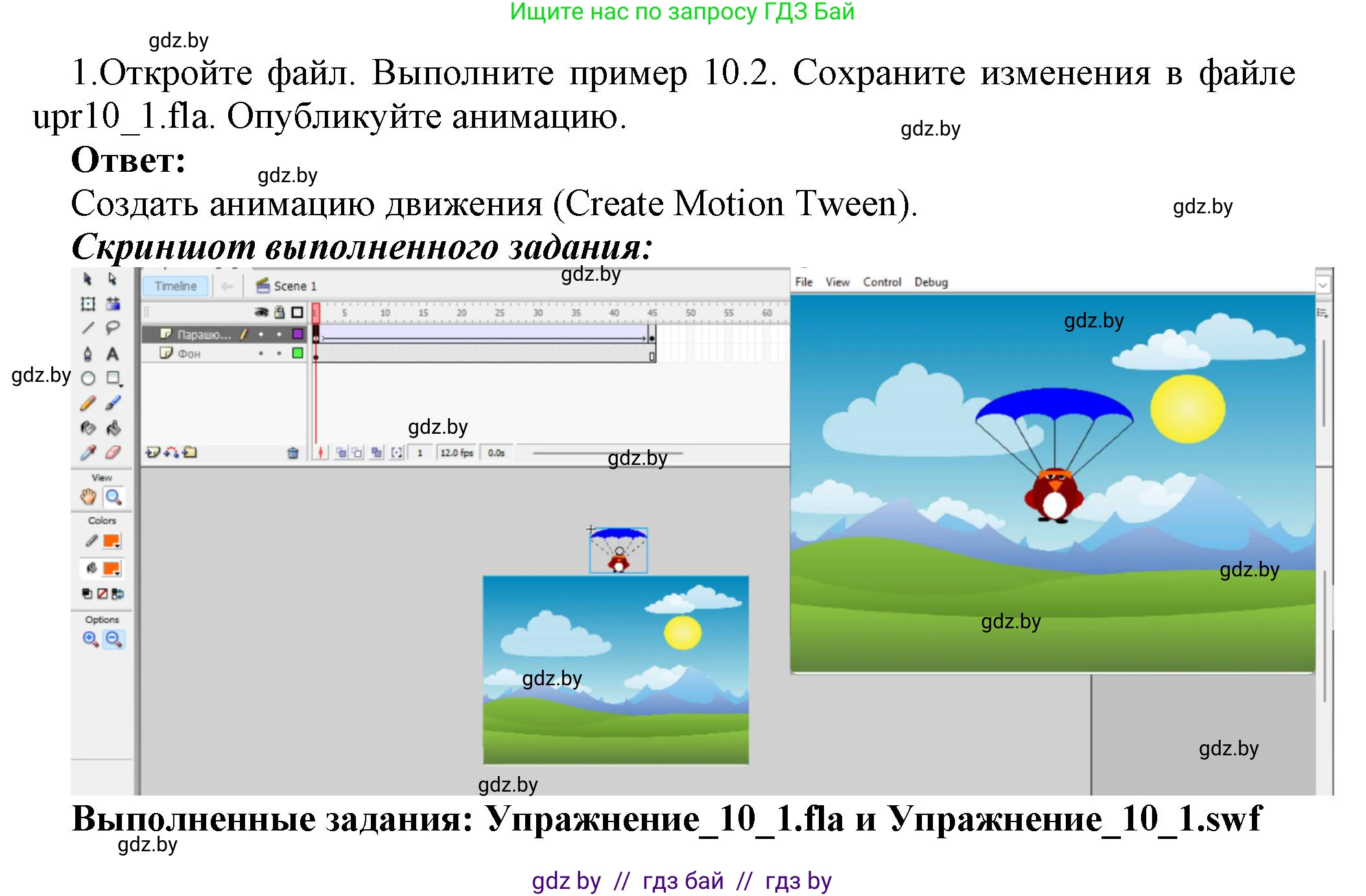The width and height of the screenshot is (1366, 896).
Task: Select the Paint Bucket tool
Action: point(113,428)
